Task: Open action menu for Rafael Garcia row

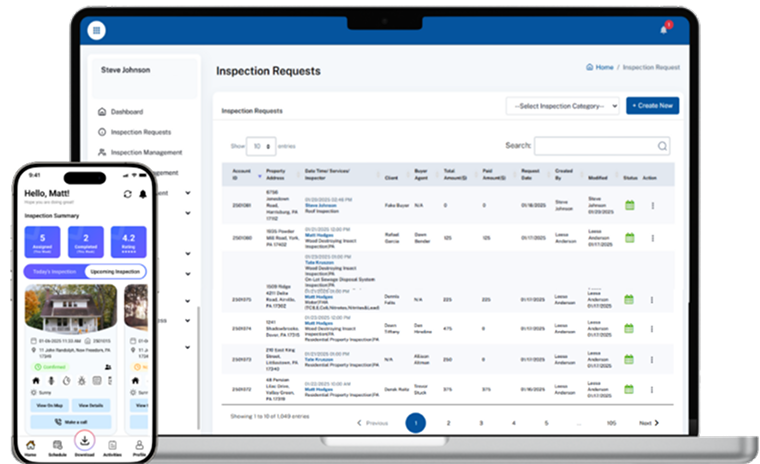Action: [652, 238]
